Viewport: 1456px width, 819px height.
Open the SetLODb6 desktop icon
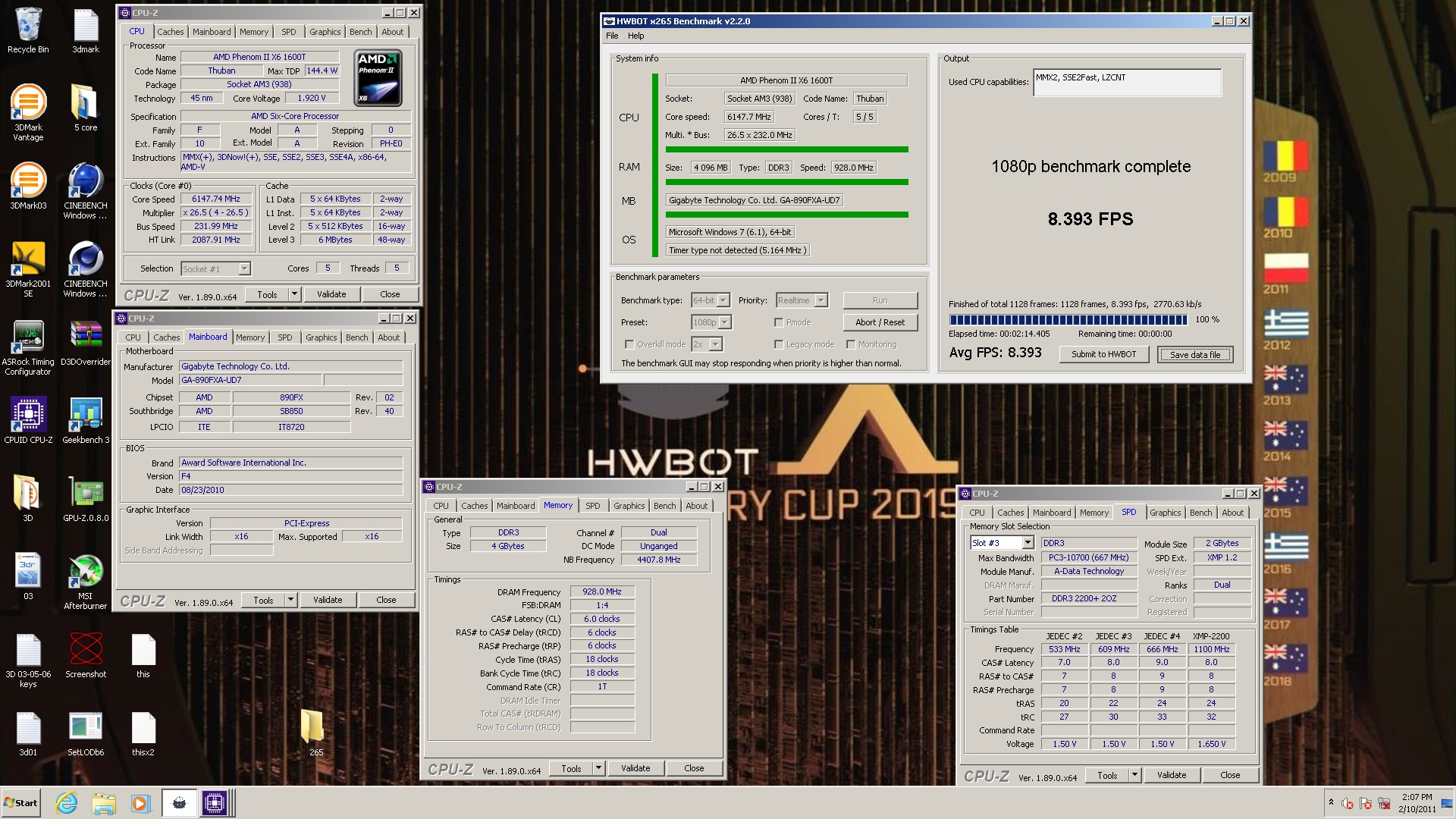point(86,733)
